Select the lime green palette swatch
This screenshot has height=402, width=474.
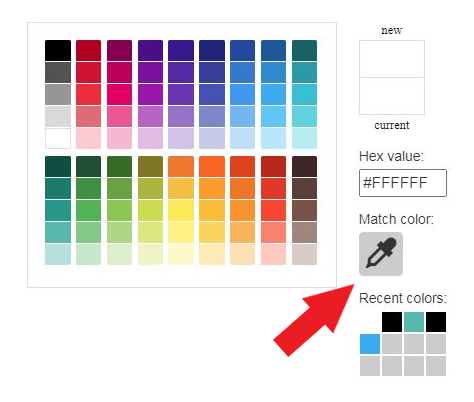point(150,210)
